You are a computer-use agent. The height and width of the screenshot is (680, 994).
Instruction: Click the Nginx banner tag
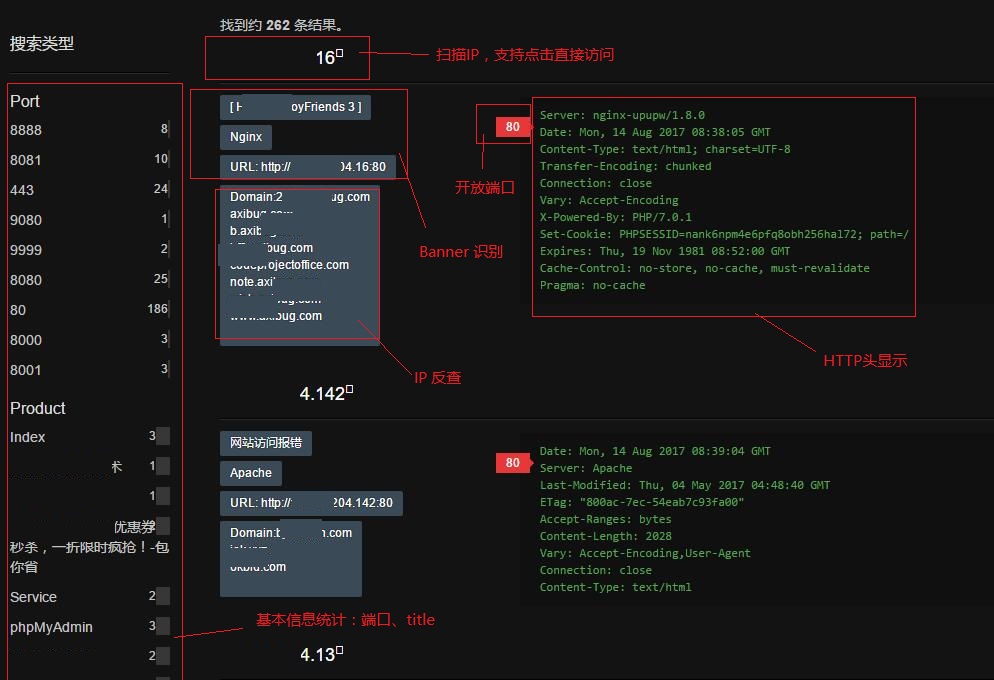point(246,137)
